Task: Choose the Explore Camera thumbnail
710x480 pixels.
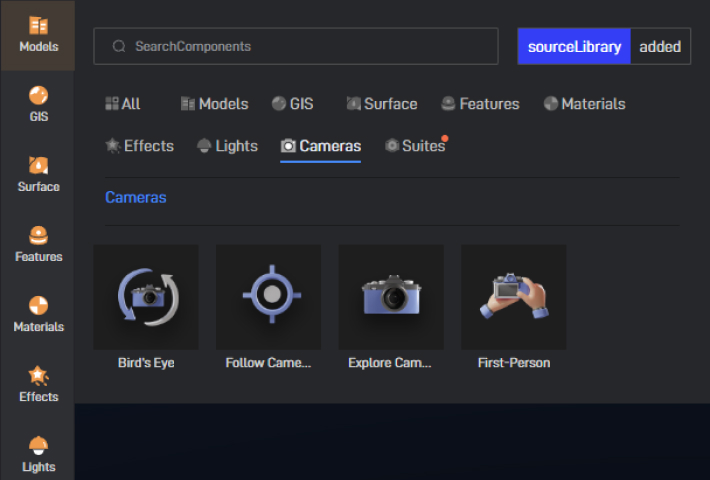Action: (391, 297)
